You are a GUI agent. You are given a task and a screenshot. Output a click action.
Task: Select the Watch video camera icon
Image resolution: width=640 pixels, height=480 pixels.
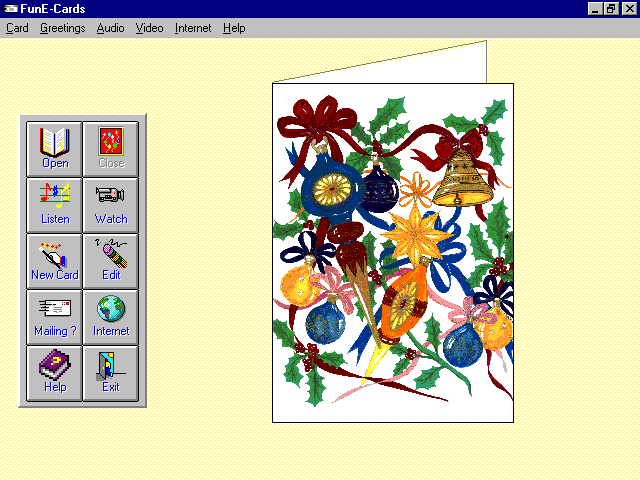tap(111, 204)
